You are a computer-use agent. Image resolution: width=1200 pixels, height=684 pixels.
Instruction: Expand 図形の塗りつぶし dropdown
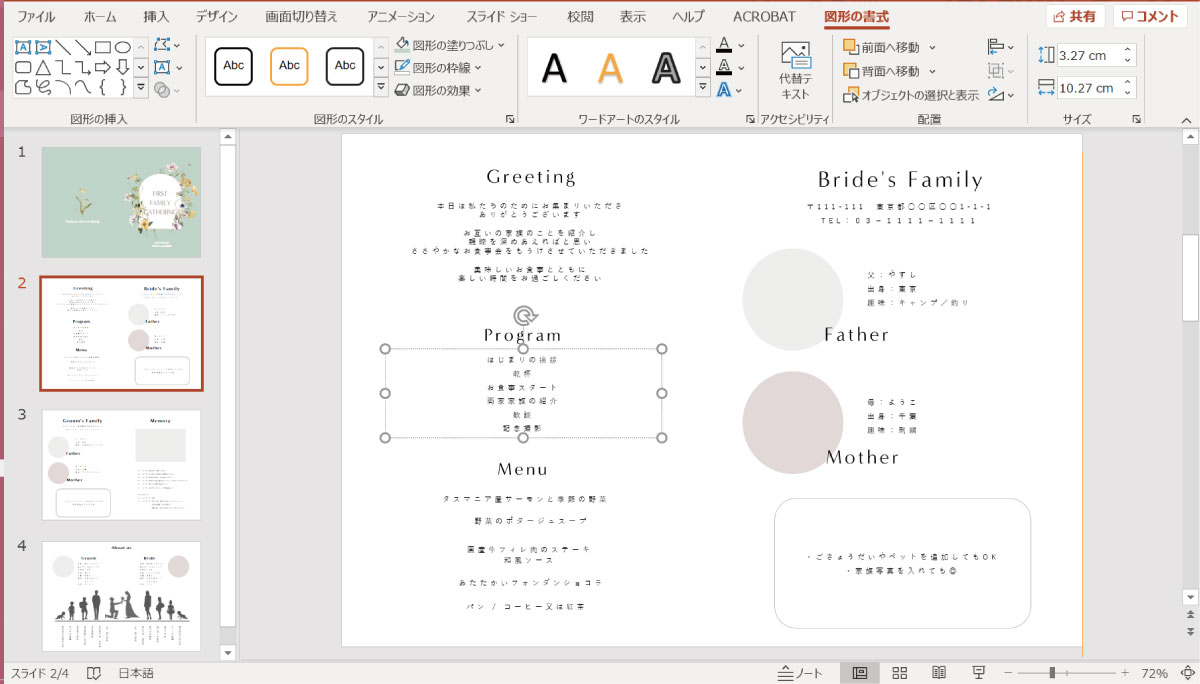click(501, 45)
